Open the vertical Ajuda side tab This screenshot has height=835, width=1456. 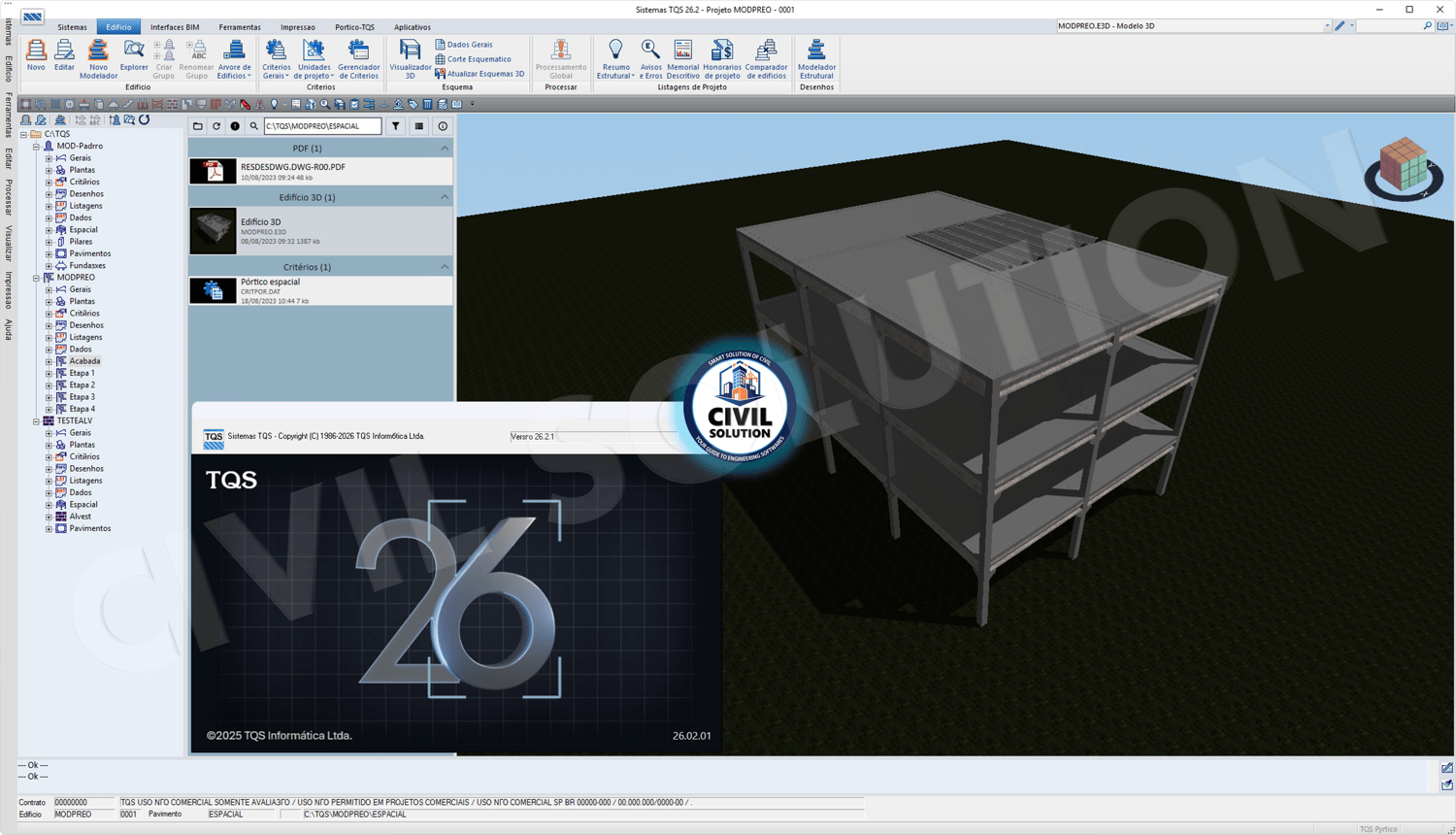click(x=9, y=329)
